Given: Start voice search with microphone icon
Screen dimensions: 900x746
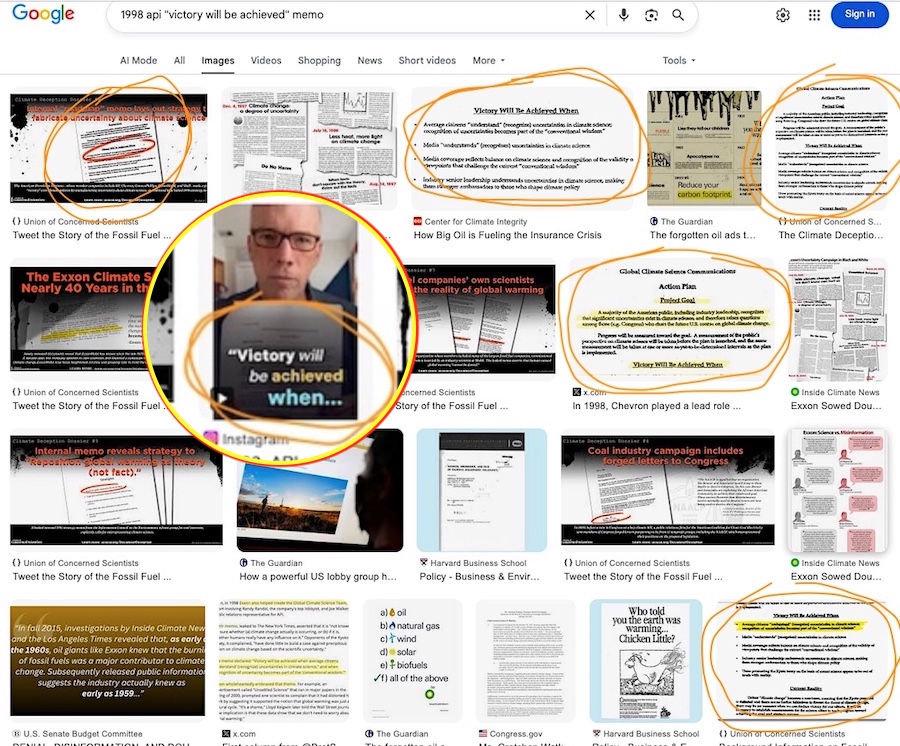Looking at the screenshot, I should tap(624, 15).
